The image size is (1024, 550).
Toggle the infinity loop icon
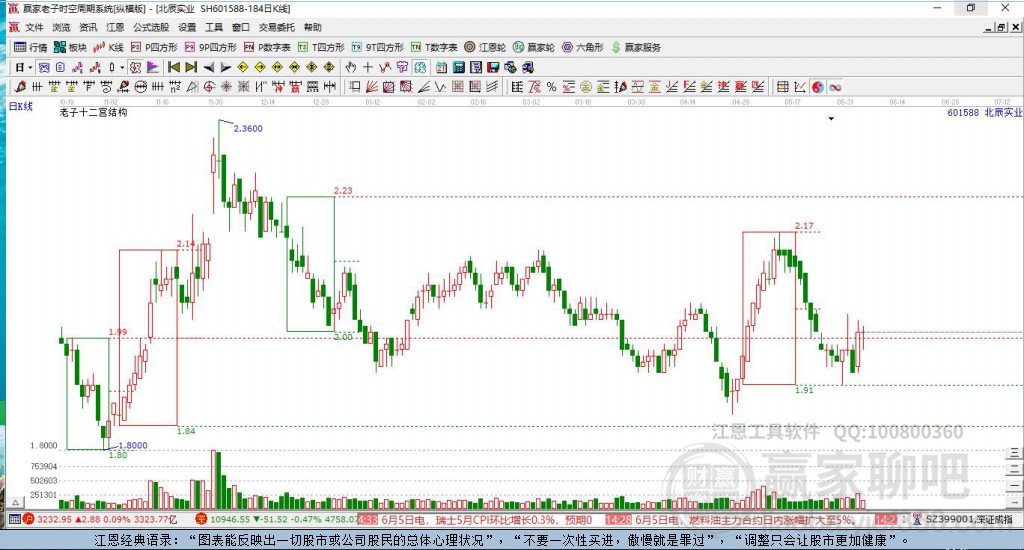[x=835, y=87]
